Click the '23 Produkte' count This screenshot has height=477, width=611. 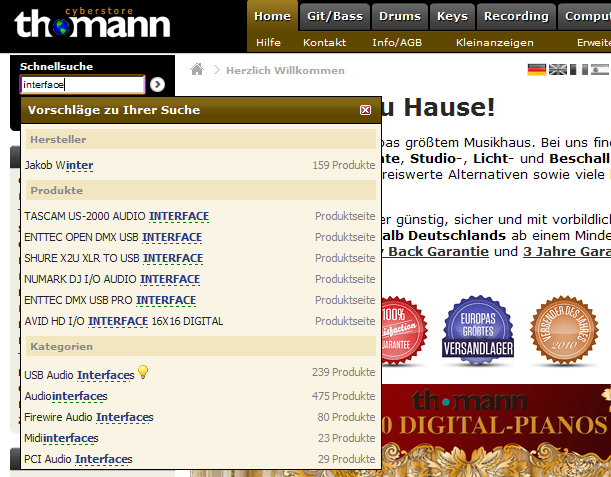pos(346,438)
